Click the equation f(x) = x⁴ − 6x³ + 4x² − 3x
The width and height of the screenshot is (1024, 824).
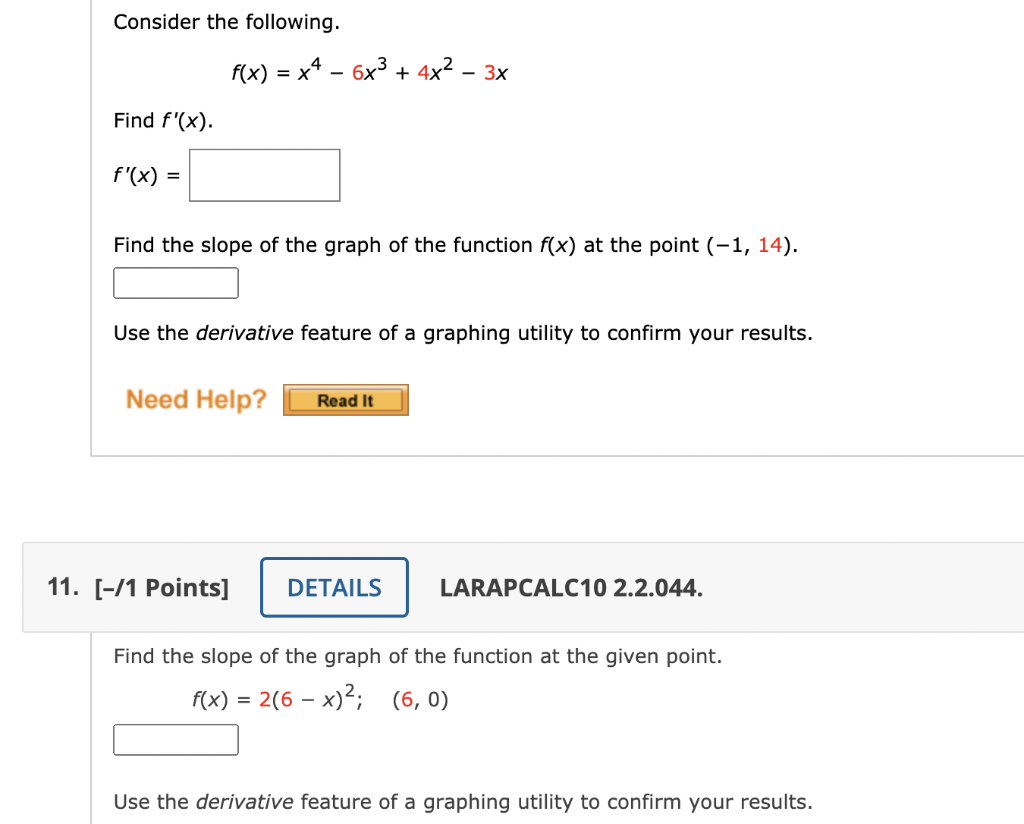point(370,71)
